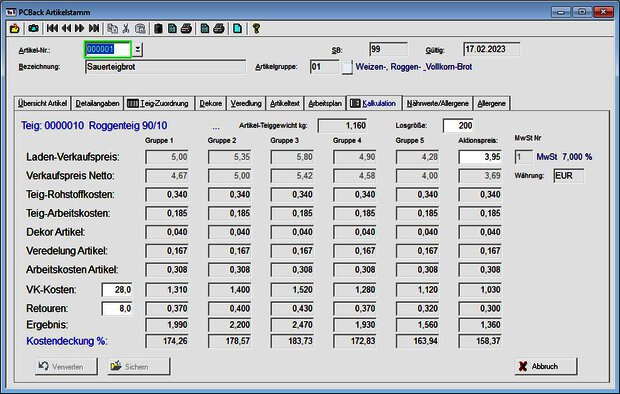Click the Losgröße field with 200
This screenshot has height=394, width=620.
[x=458, y=126]
